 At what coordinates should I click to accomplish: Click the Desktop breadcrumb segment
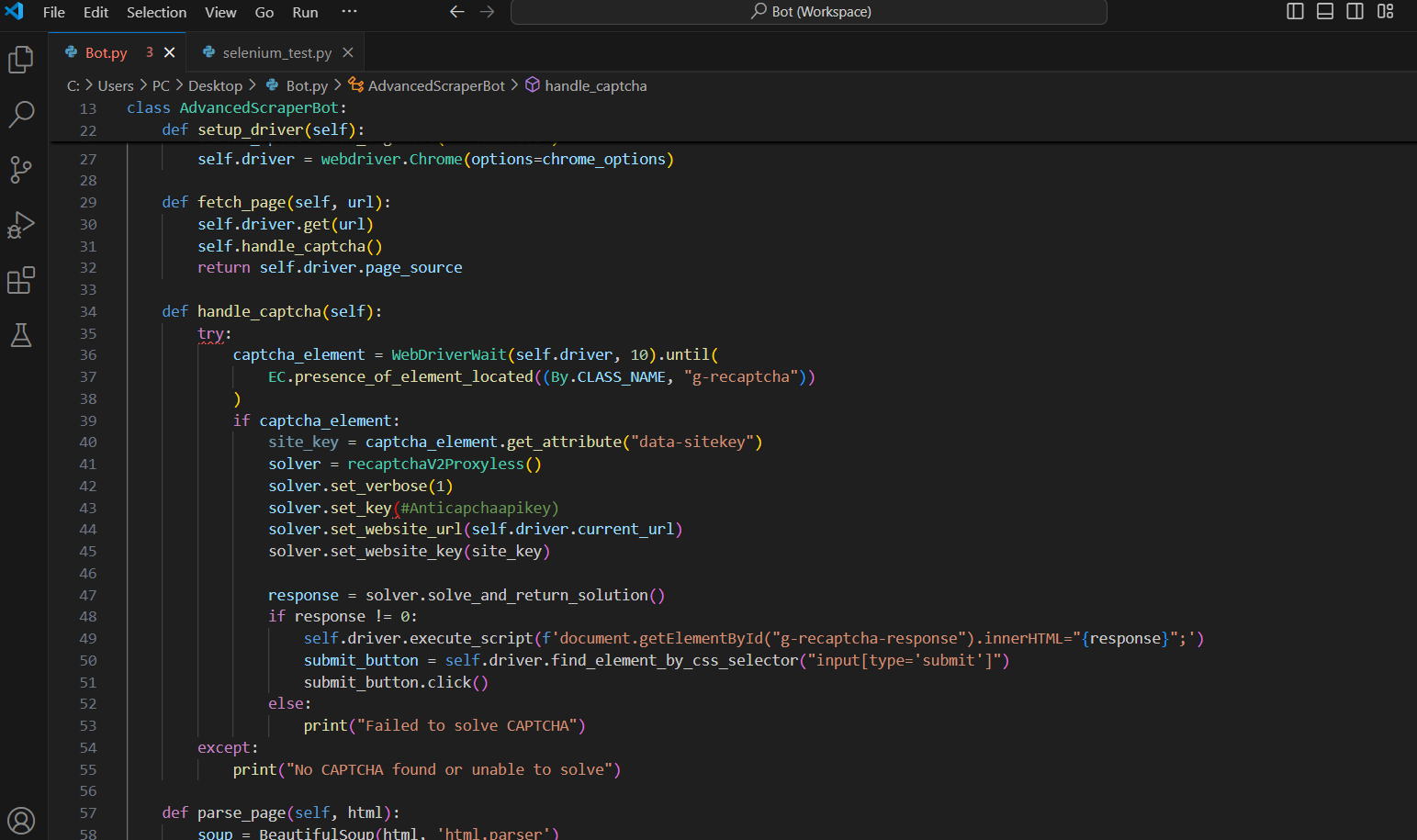215,85
